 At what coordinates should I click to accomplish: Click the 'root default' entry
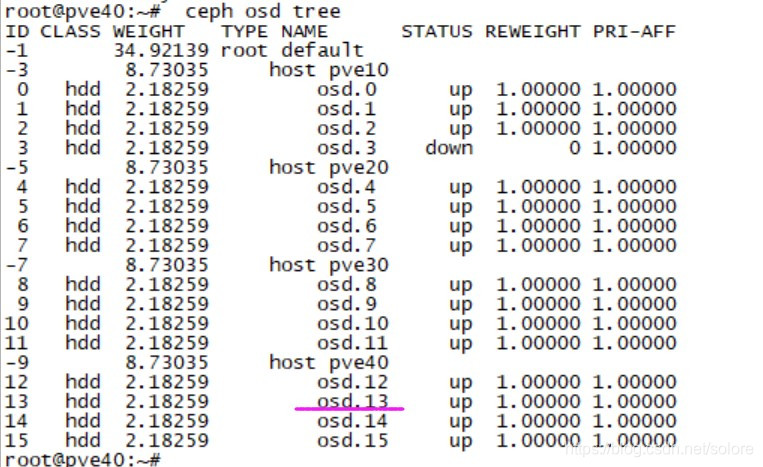coord(292,51)
